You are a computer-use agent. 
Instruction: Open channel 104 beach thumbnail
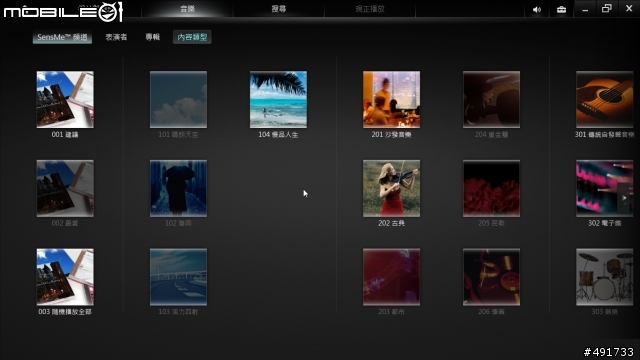click(x=278, y=100)
